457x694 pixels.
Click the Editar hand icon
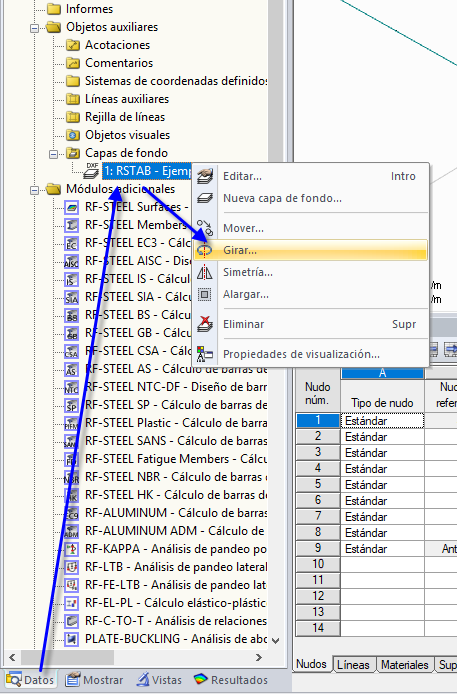tap(204, 176)
